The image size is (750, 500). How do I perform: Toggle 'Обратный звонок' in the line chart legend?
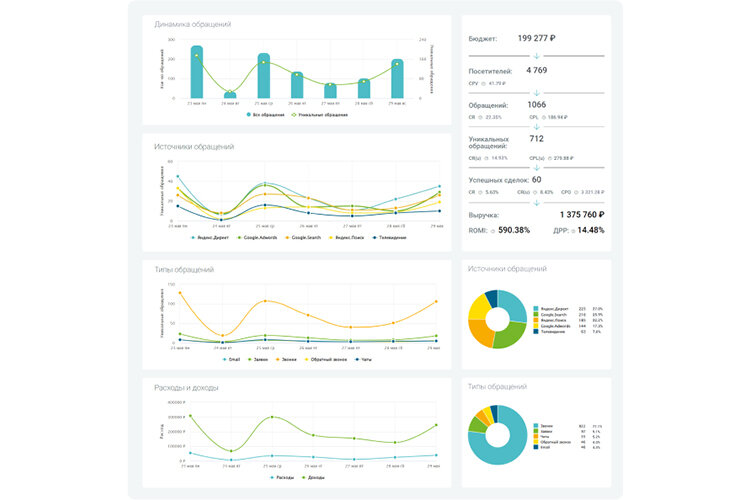click(326, 359)
